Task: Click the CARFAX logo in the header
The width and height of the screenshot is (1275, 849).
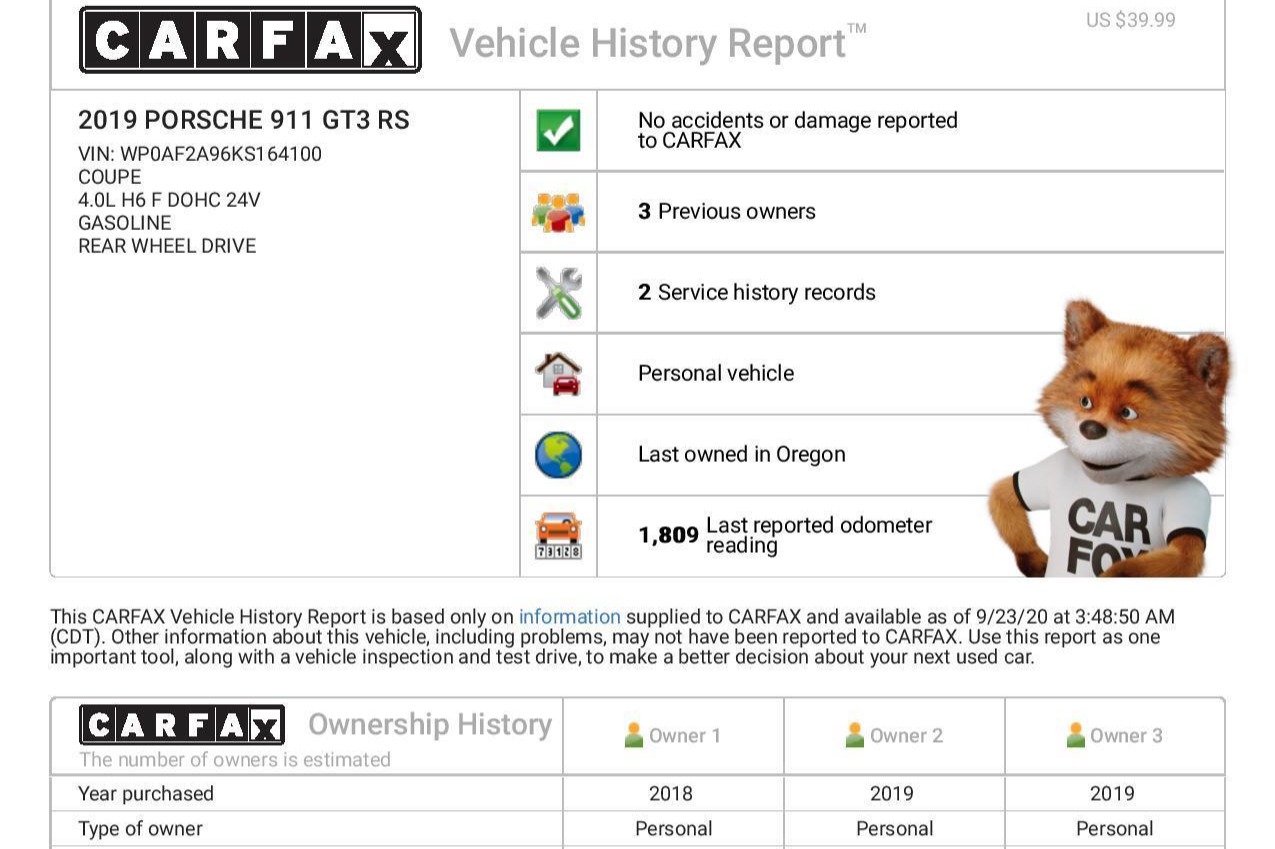Action: tap(250, 40)
